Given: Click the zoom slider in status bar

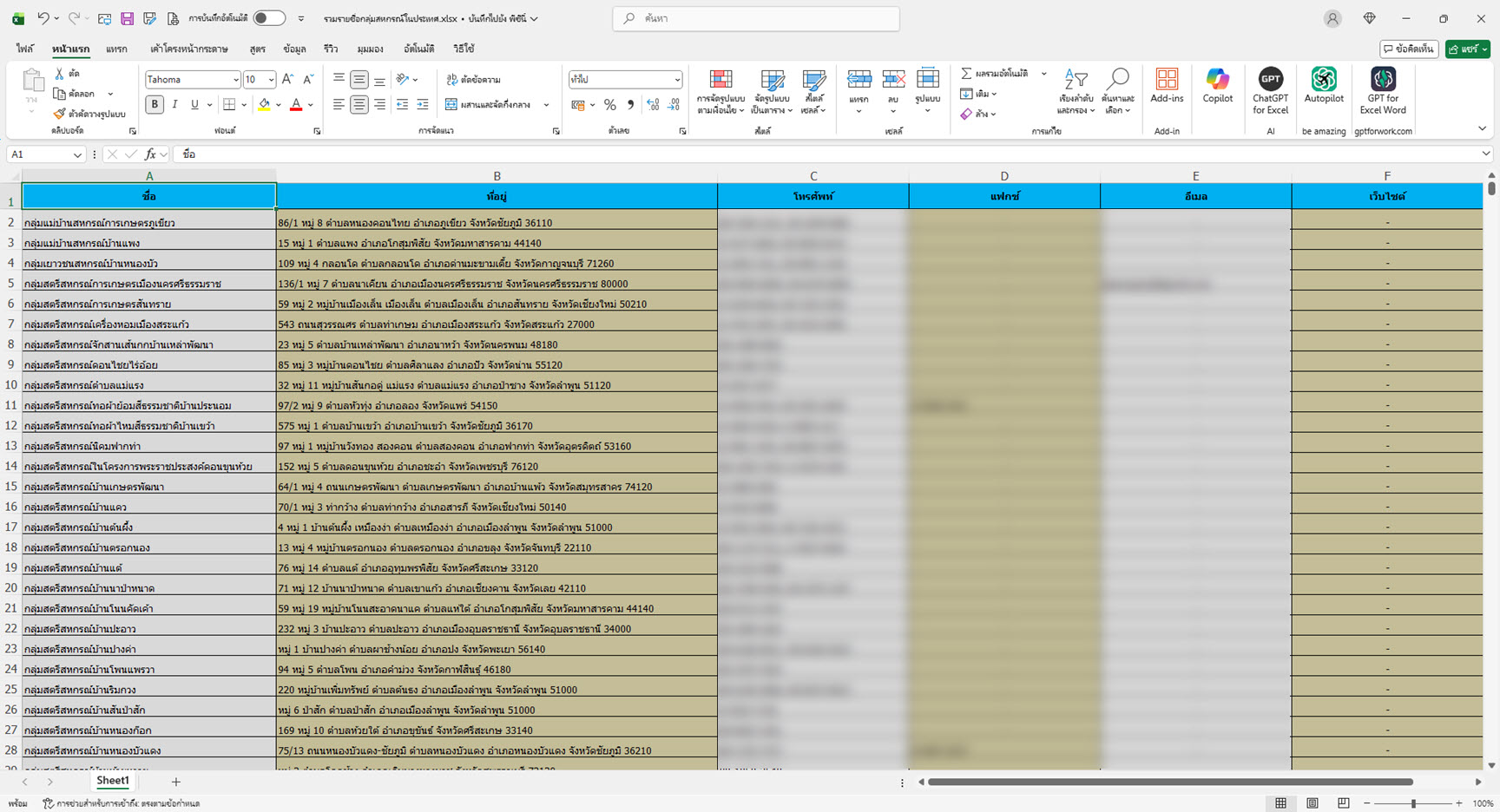Looking at the screenshot, I should [x=1413, y=803].
